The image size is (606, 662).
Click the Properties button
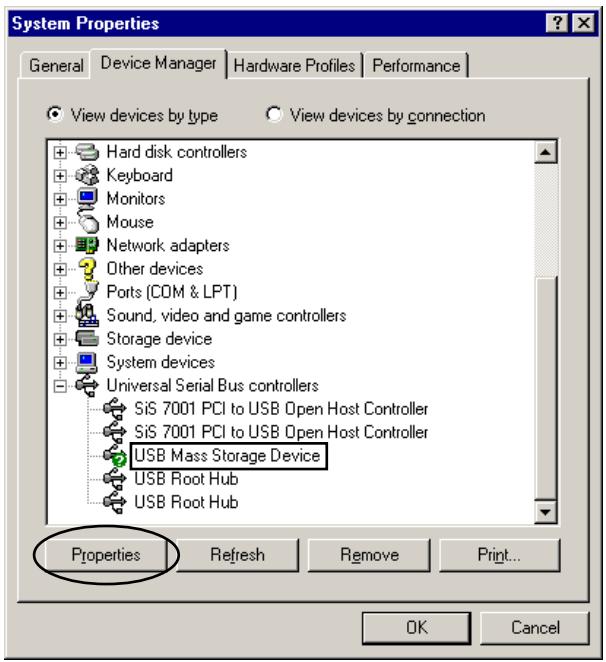[x=106, y=555]
